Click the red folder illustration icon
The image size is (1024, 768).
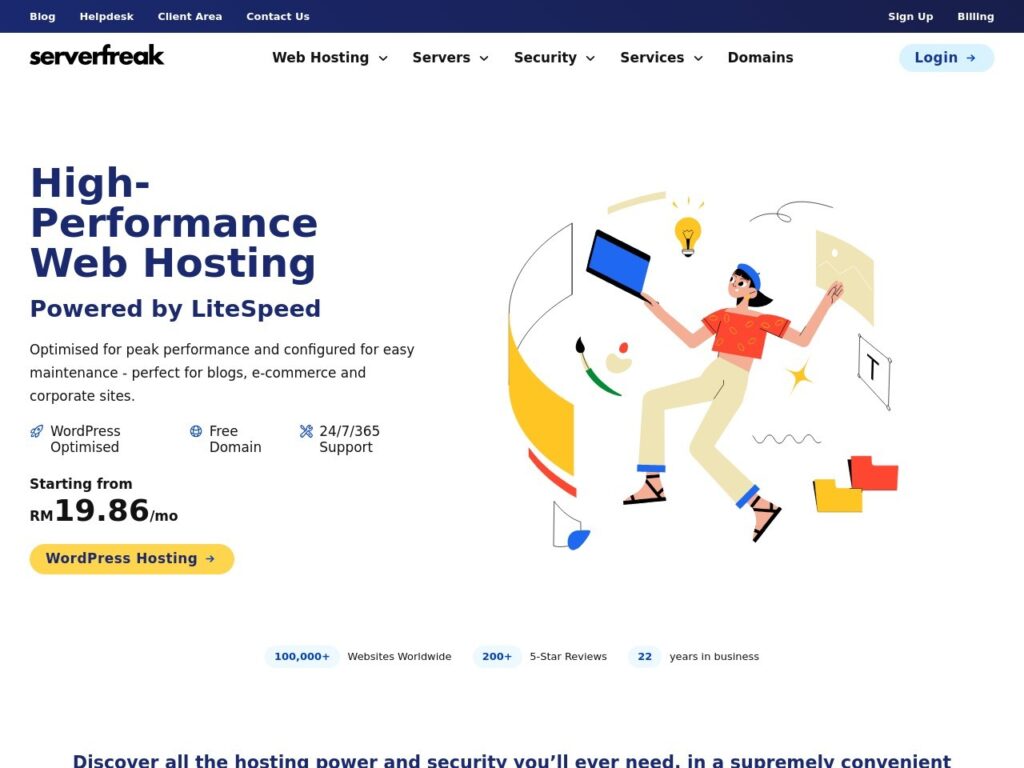tap(874, 473)
